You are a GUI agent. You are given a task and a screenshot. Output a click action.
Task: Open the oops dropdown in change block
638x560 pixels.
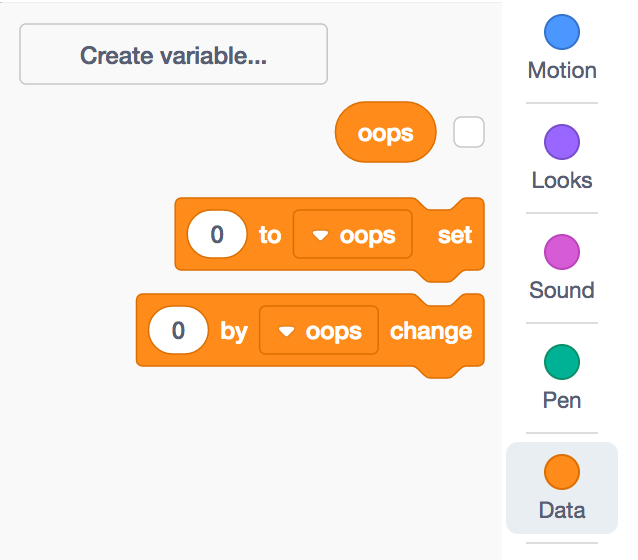pos(318,331)
